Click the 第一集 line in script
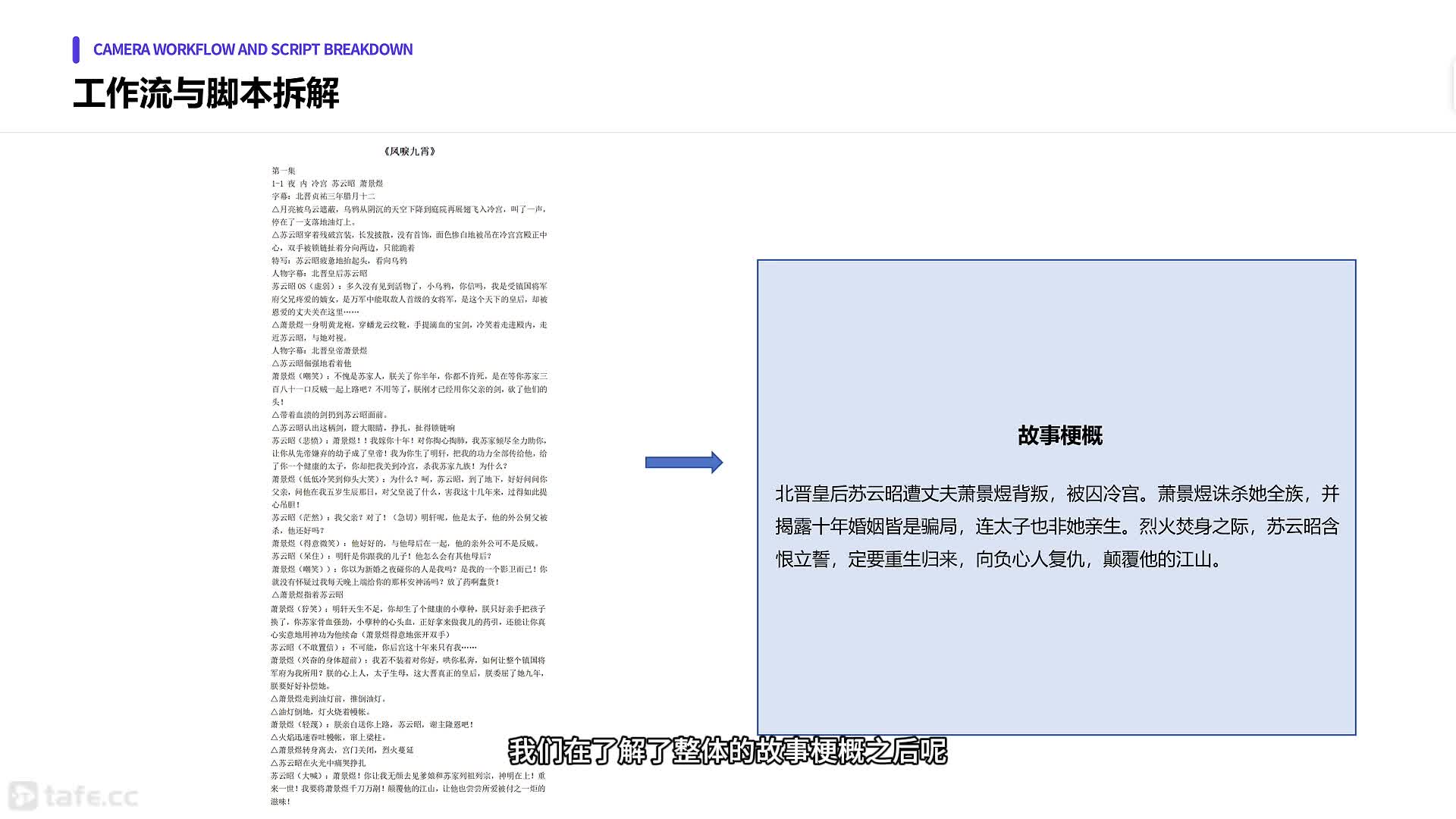 pos(284,171)
